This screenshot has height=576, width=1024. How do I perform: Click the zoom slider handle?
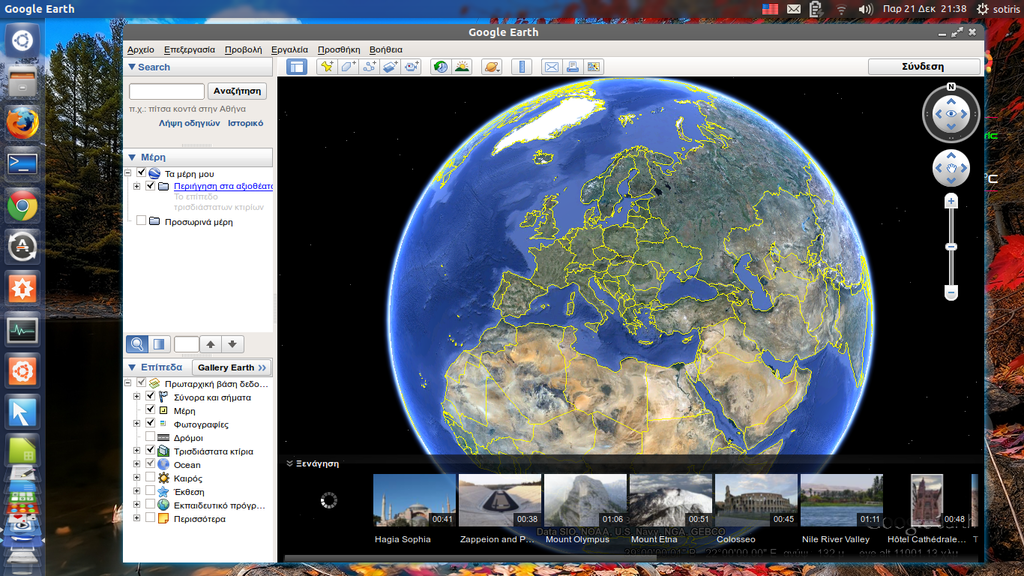tap(951, 247)
